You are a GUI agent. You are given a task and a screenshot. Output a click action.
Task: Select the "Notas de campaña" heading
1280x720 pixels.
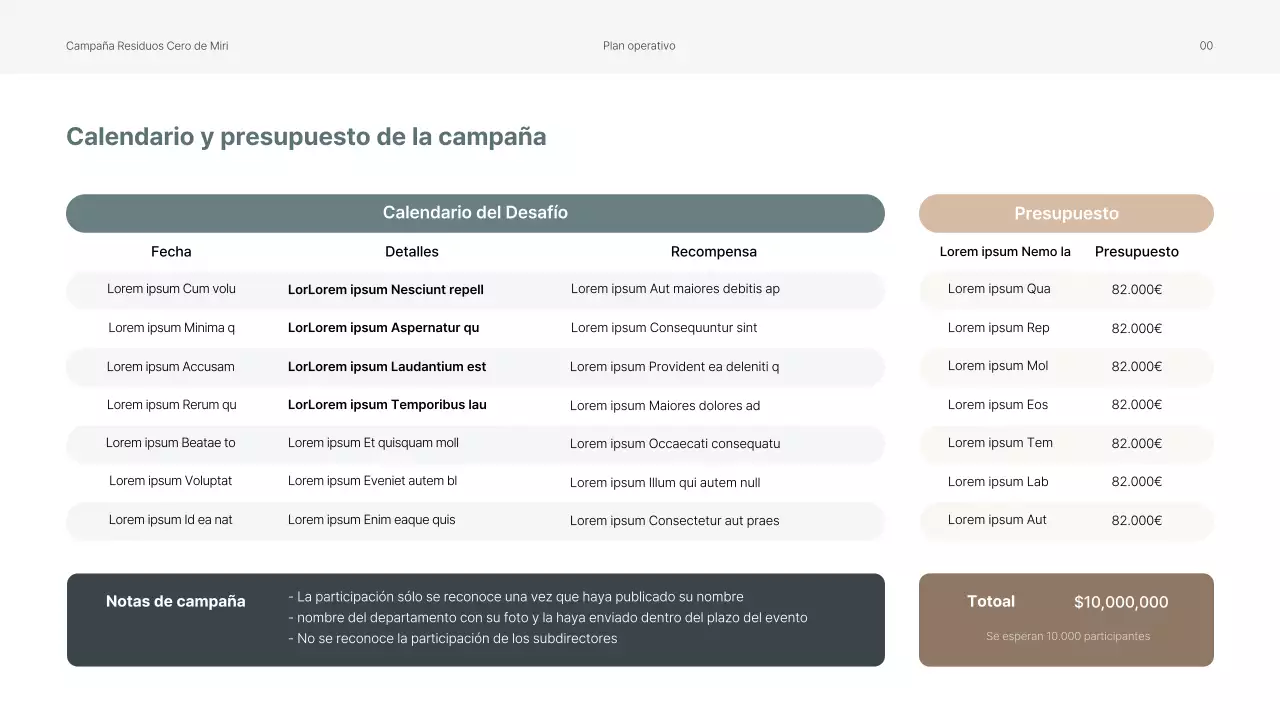(x=176, y=602)
